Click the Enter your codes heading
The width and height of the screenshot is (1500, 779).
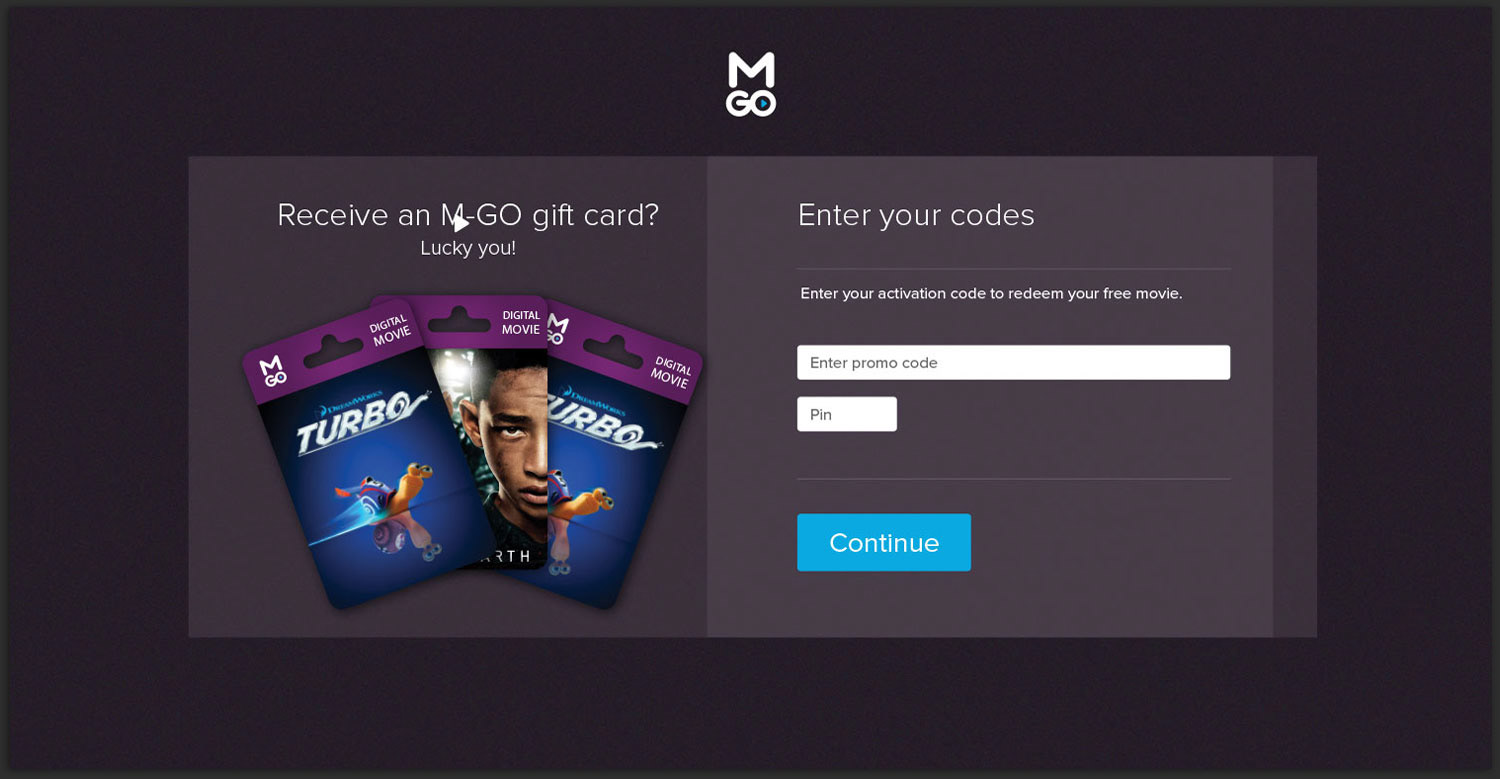tap(916, 215)
